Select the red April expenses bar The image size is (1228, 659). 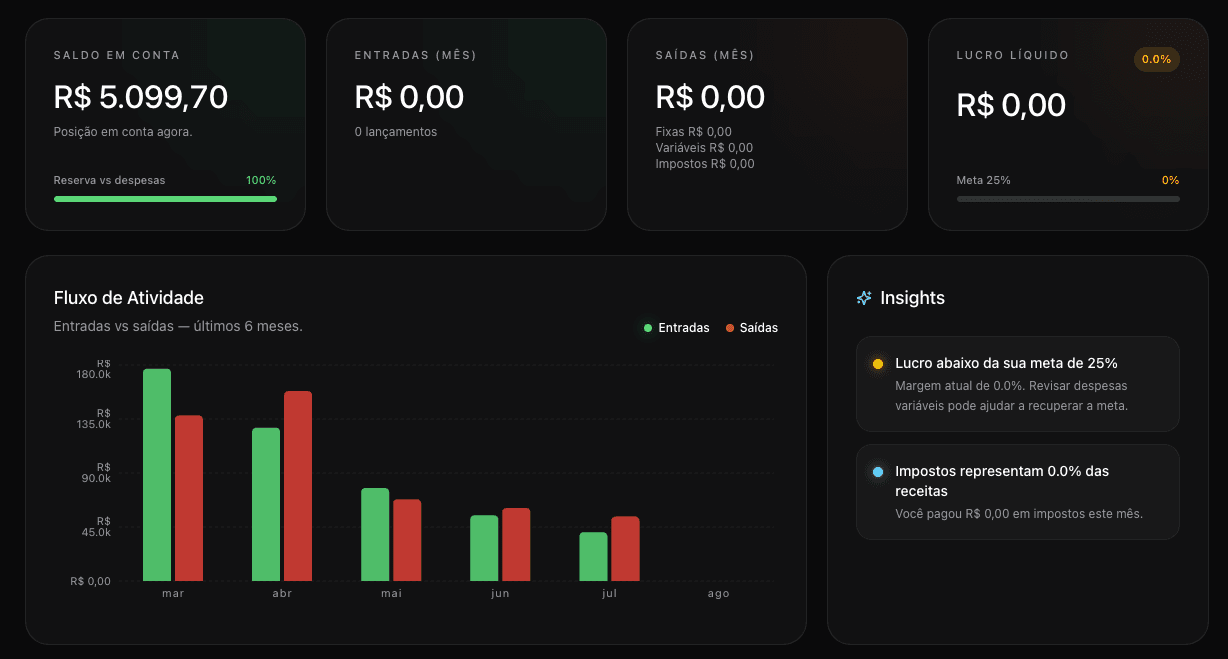298,486
